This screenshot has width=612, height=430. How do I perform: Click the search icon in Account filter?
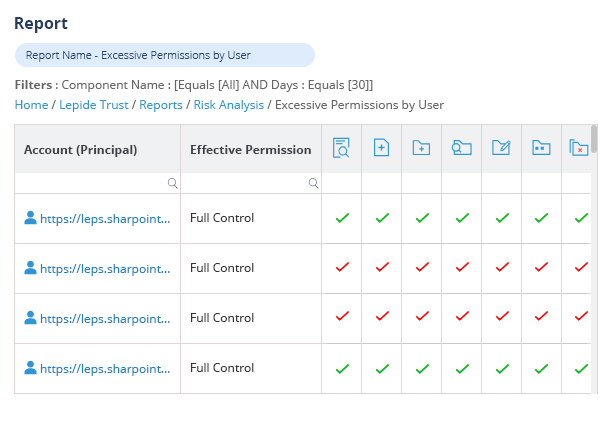(172, 183)
